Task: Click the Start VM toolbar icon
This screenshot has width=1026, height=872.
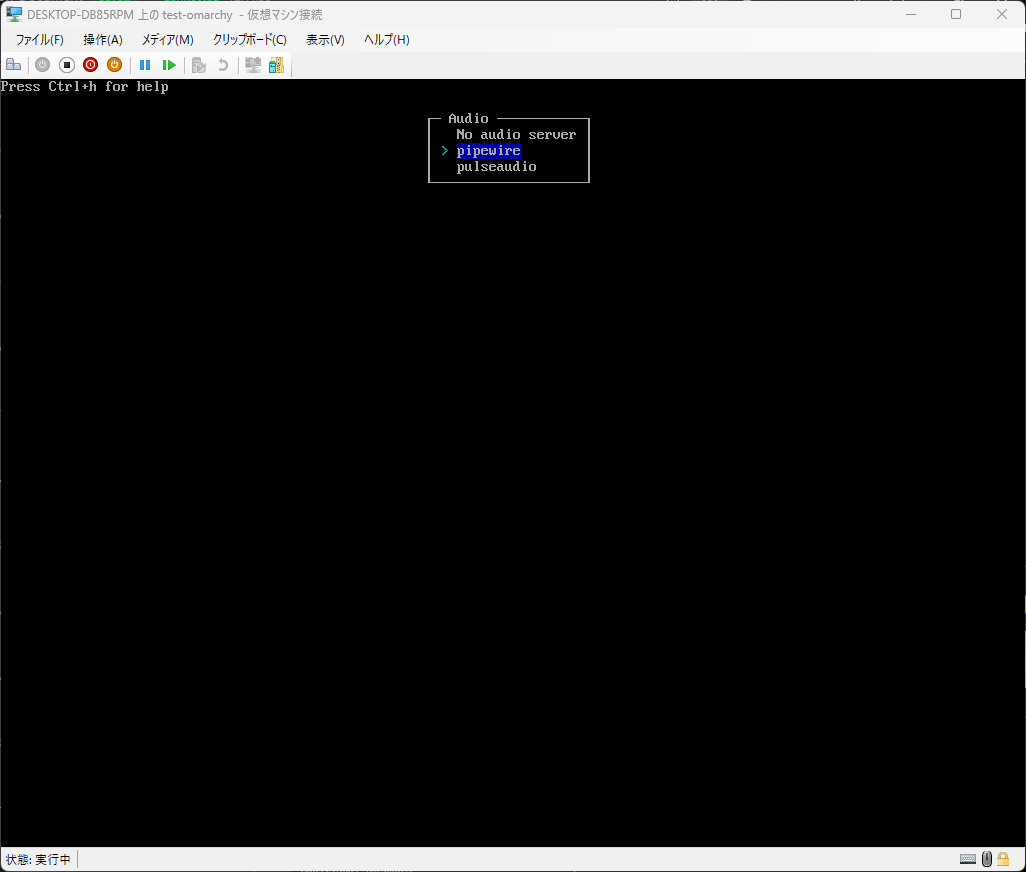Action: coord(43,65)
